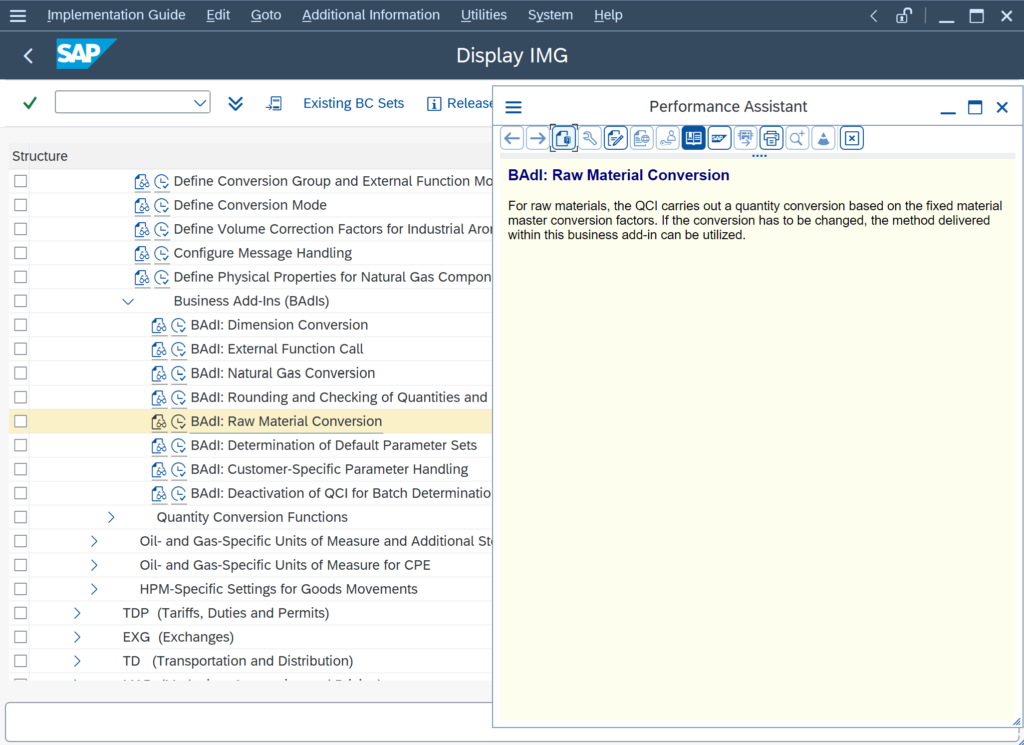Click the 'Structure' column header
The image size is (1024, 745).
click(40, 156)
